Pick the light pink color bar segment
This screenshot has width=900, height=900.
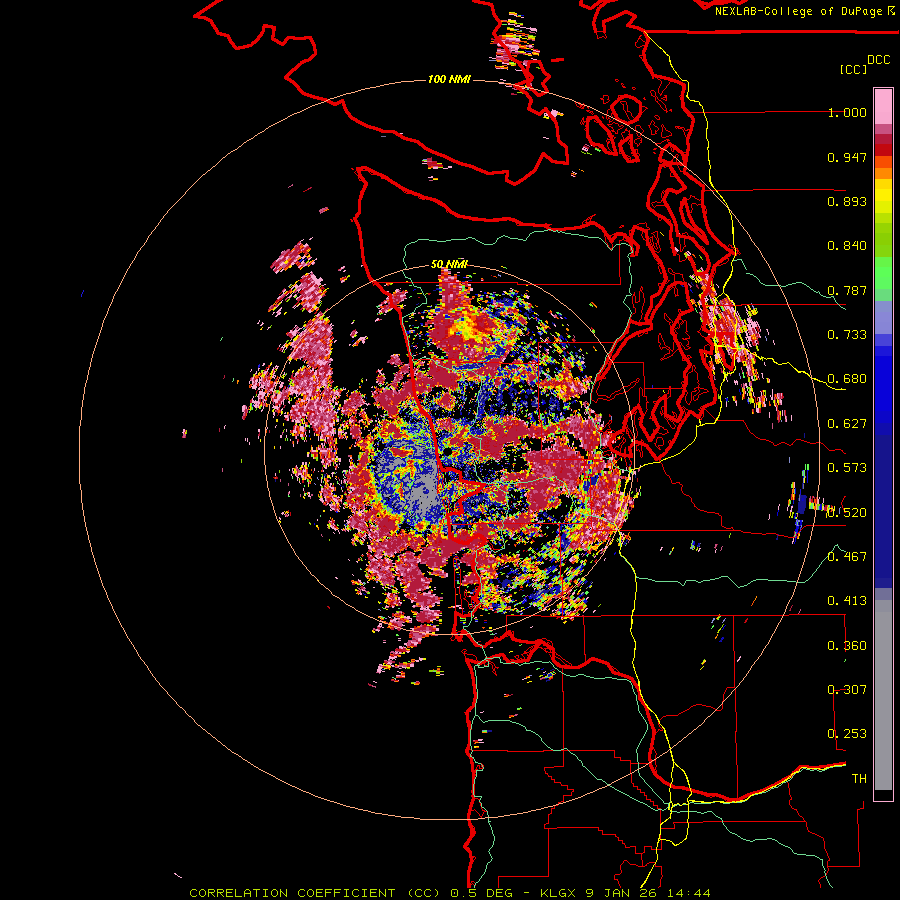(883, 107)
